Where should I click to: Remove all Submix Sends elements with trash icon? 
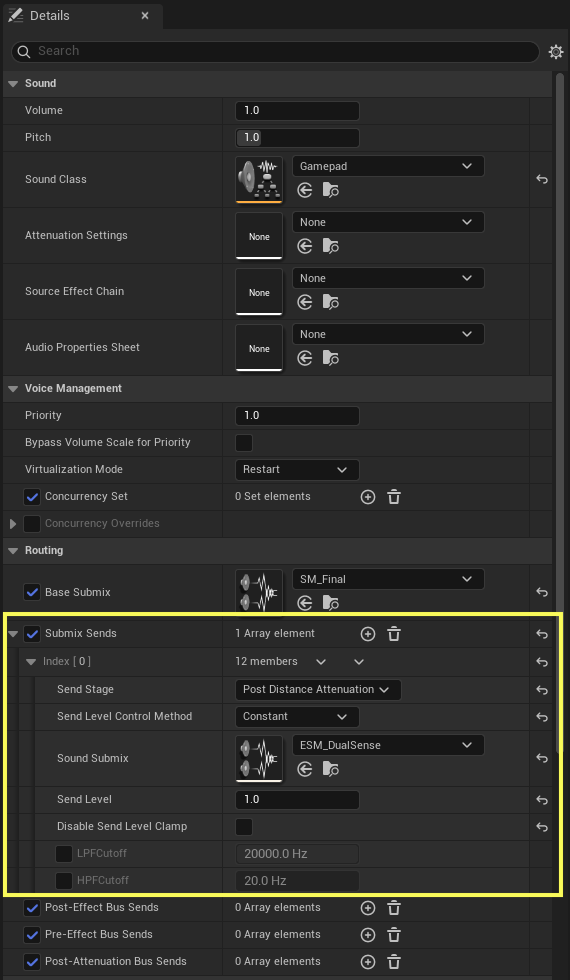coord(394,634)
